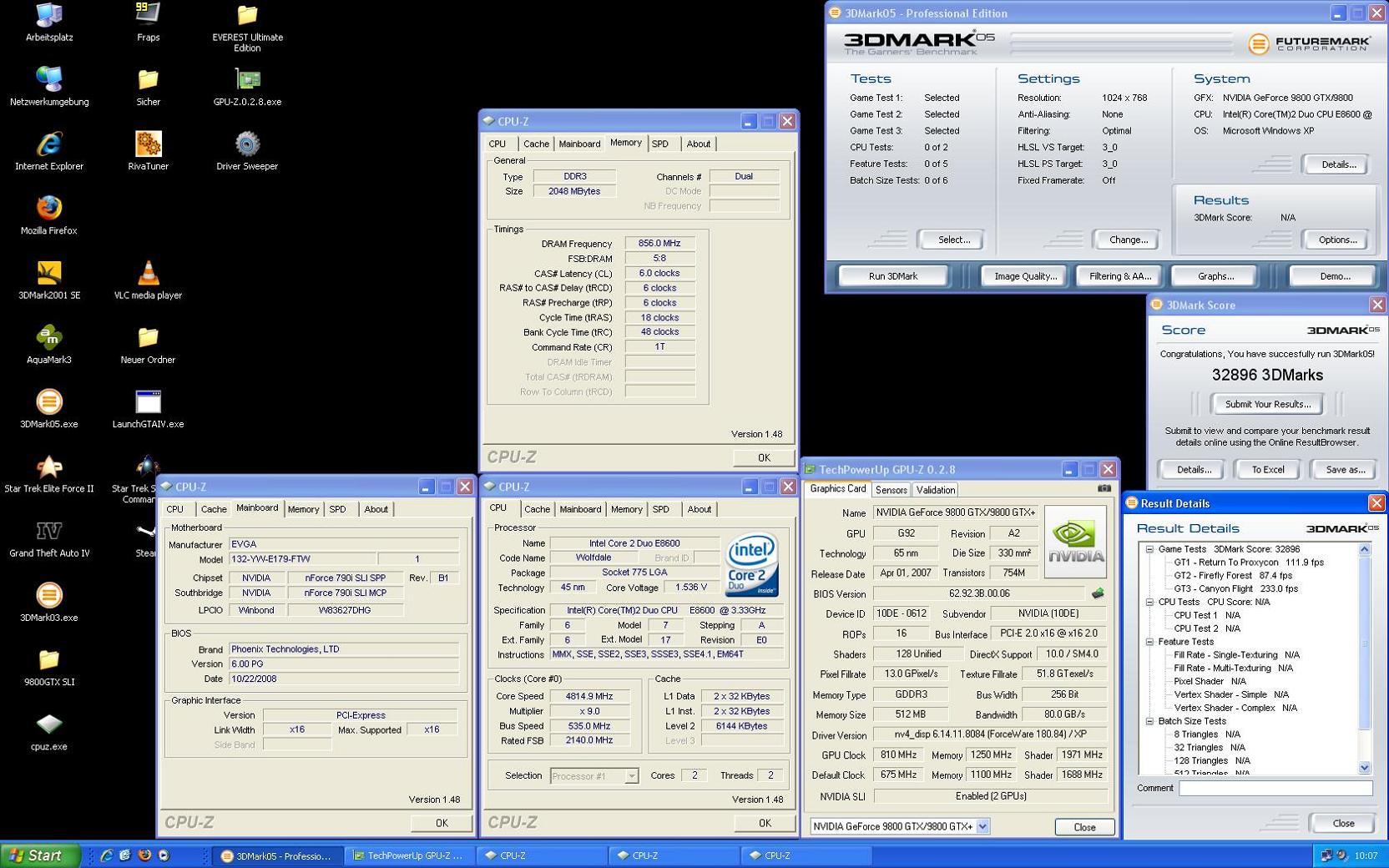
Task: Click Demo button in 3DMark05
Action: tap(1334, 276)
